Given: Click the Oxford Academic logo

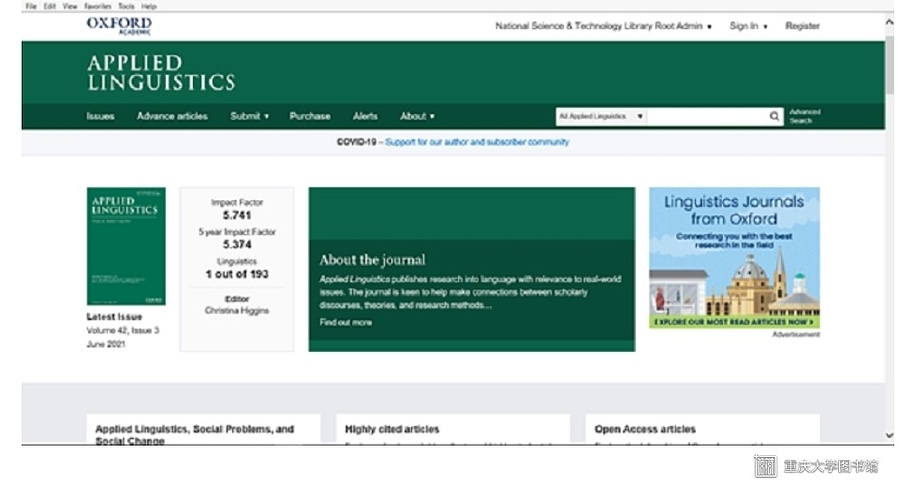Looking at the screenshot, I should click(119, 26).
